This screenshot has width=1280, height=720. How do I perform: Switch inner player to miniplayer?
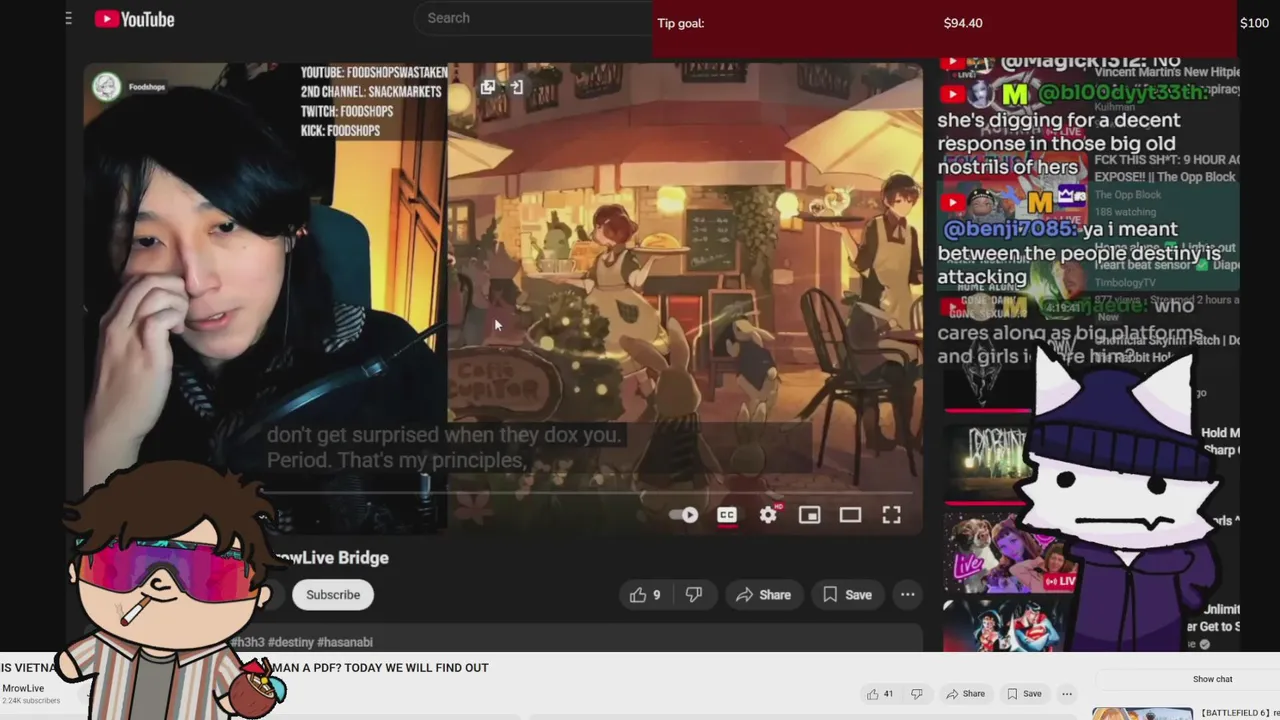809,515
